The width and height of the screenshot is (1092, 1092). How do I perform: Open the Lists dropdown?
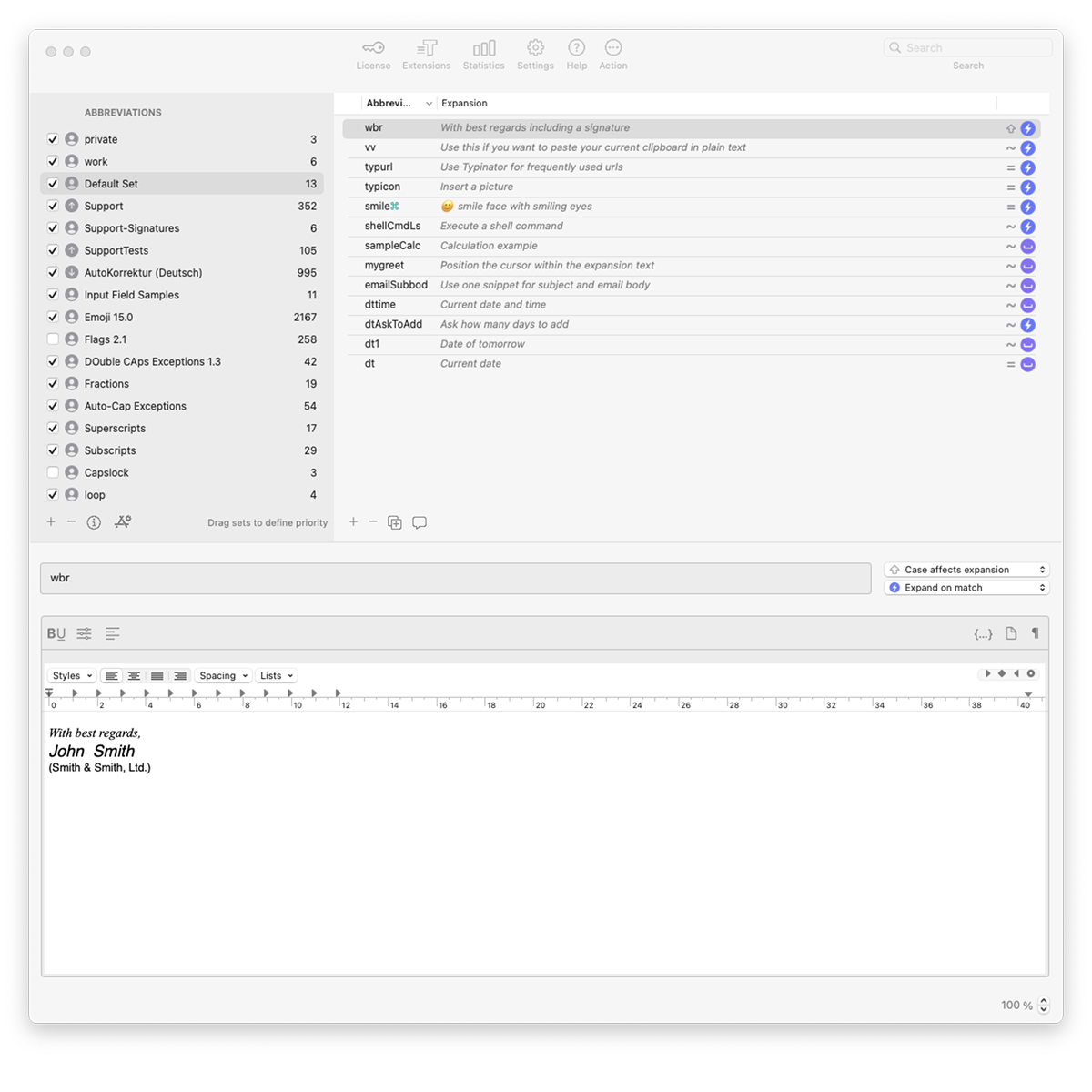[277, 676]
